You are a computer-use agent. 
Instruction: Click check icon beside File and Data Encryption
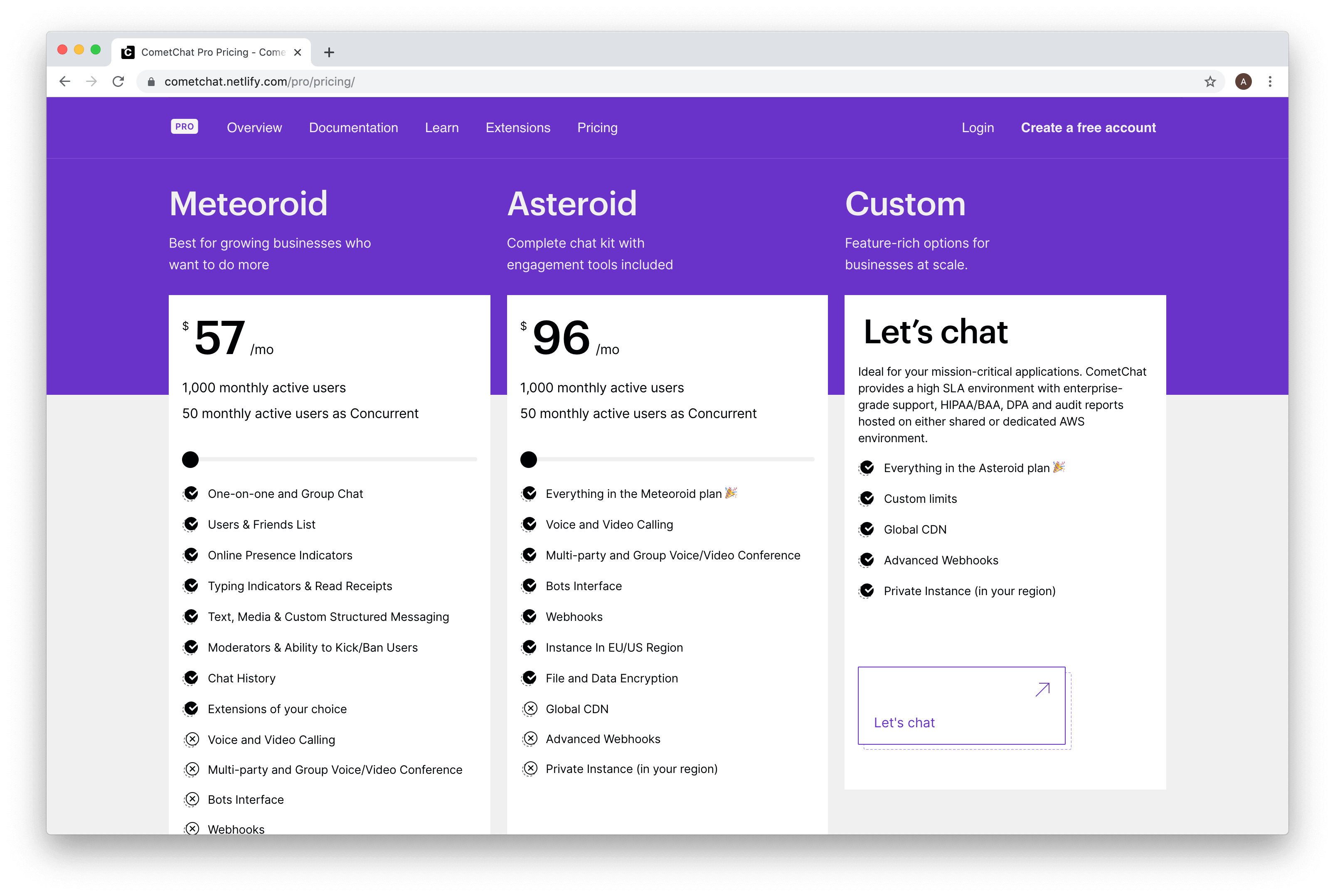(x=529, y=678)
